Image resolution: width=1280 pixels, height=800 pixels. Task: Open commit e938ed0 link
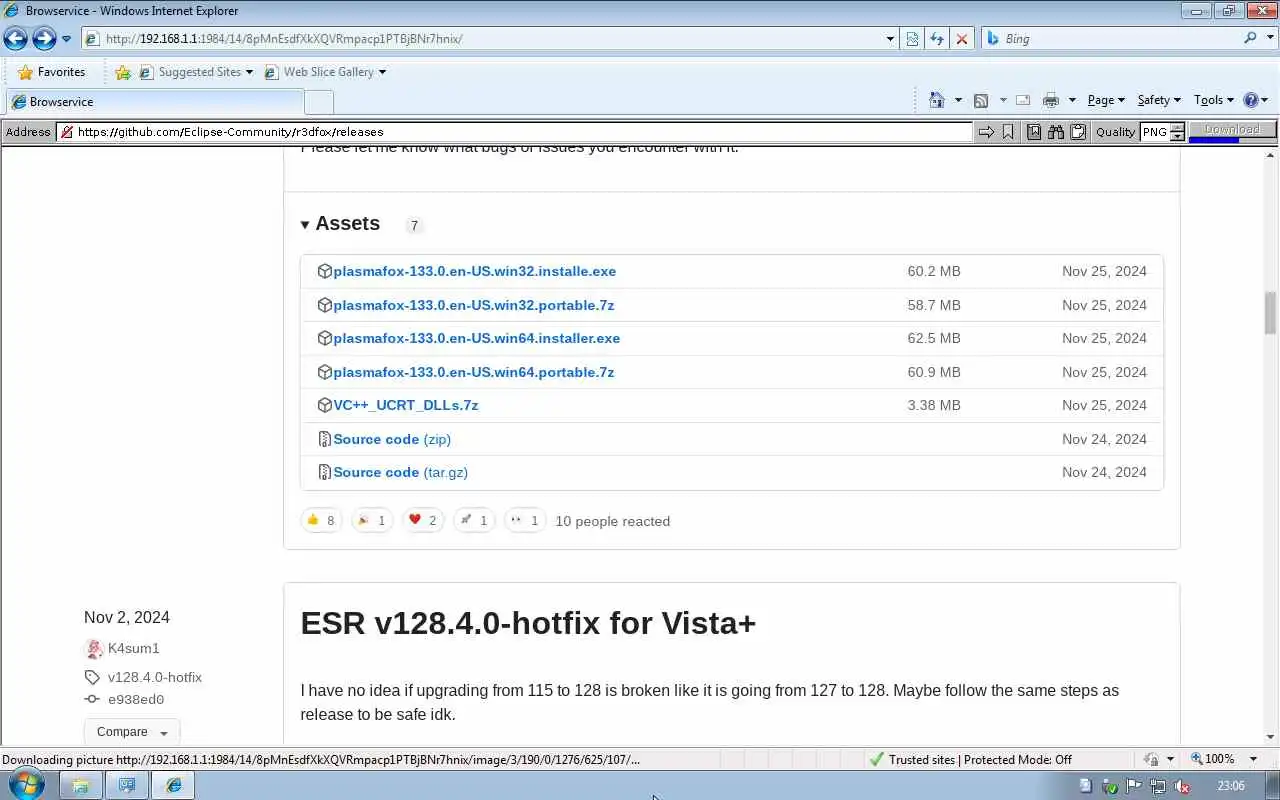tap(135, 699)
